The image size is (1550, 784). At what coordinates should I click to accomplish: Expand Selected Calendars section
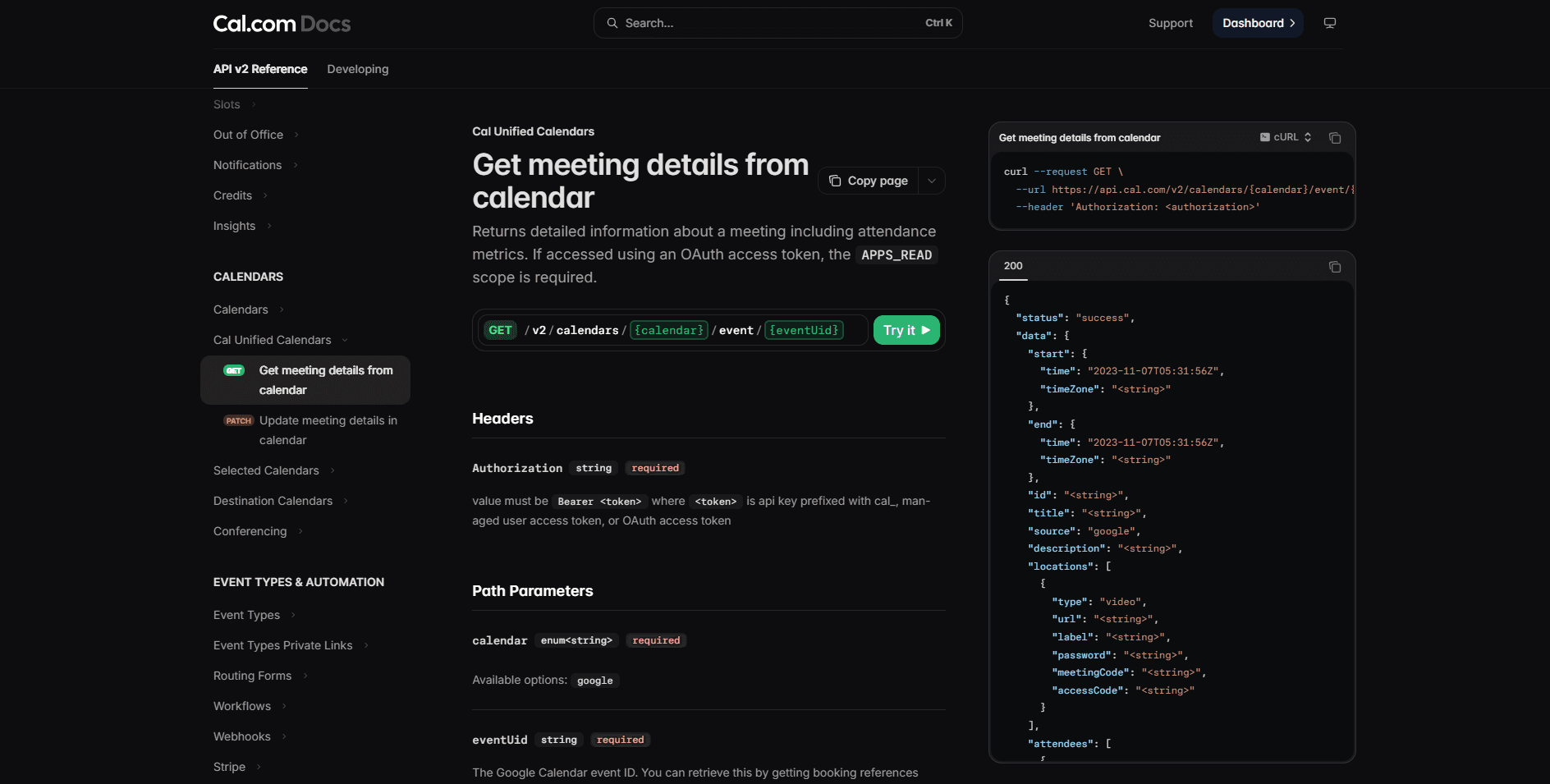pyautogui.click(x=274, y=470)
